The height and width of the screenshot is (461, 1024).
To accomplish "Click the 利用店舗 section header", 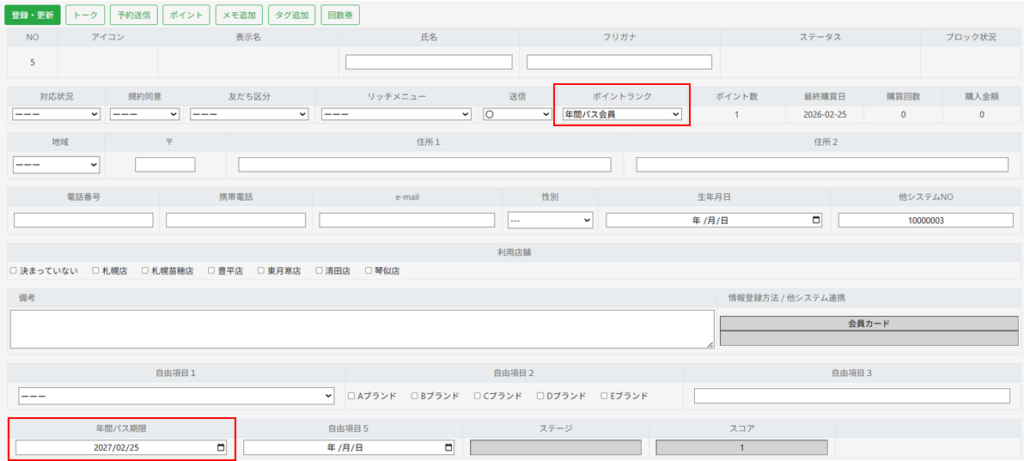I will (514, 253).
